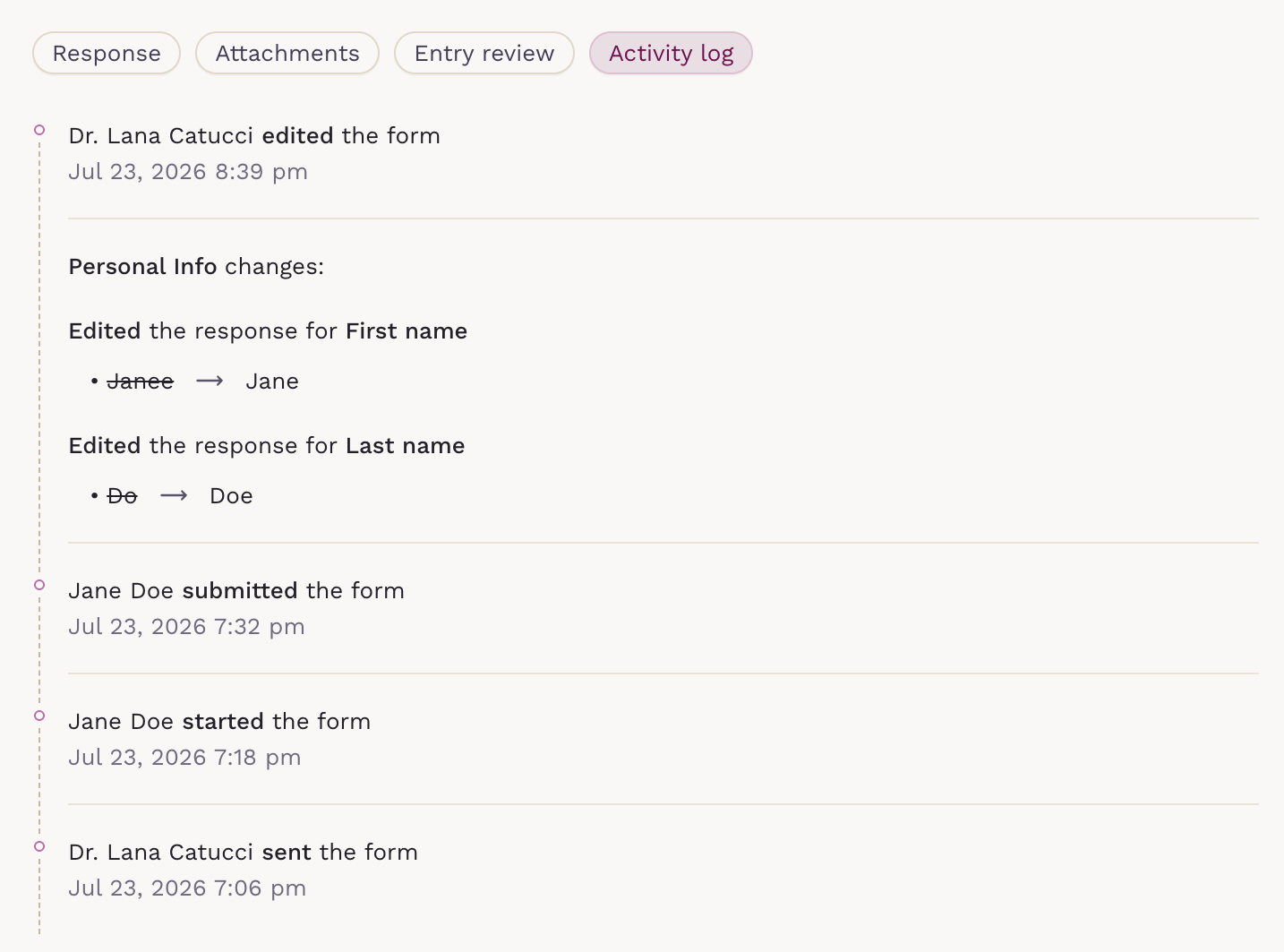Select the timeline dot next to Jane Doe started
The width and height of the screenshot is (1284, 952).
point(39,716)
